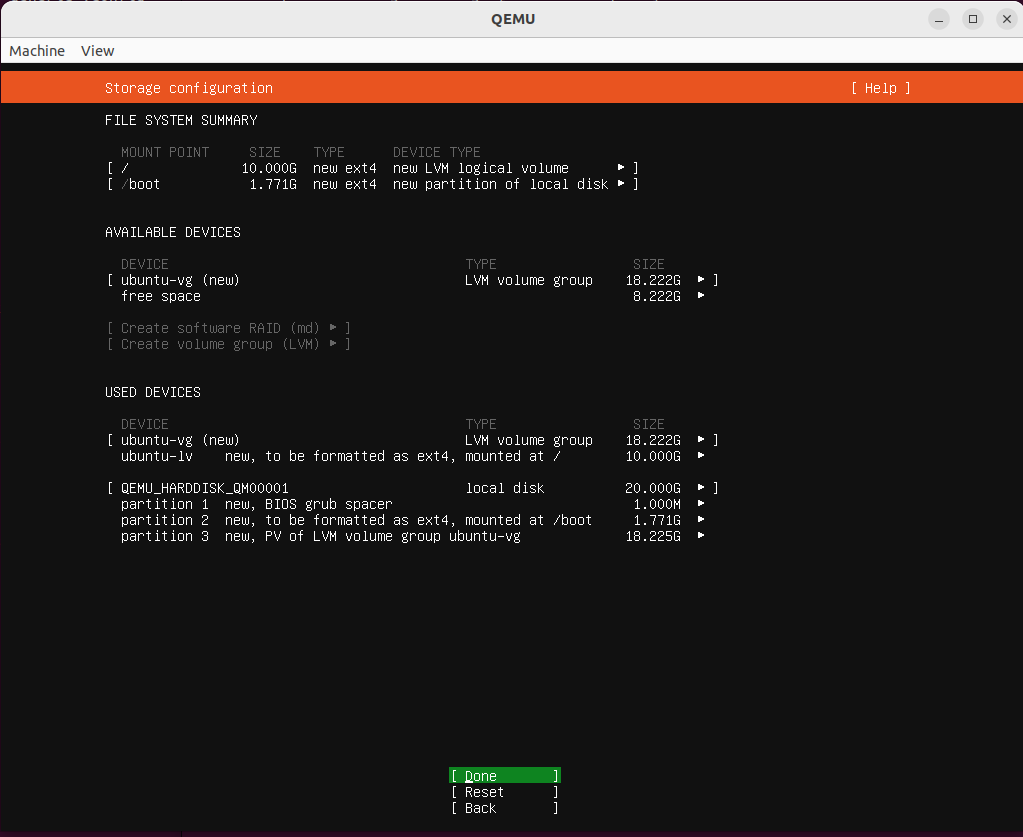
Task: Expand partition 2 /boot arrow
Action: pos(701,520)
